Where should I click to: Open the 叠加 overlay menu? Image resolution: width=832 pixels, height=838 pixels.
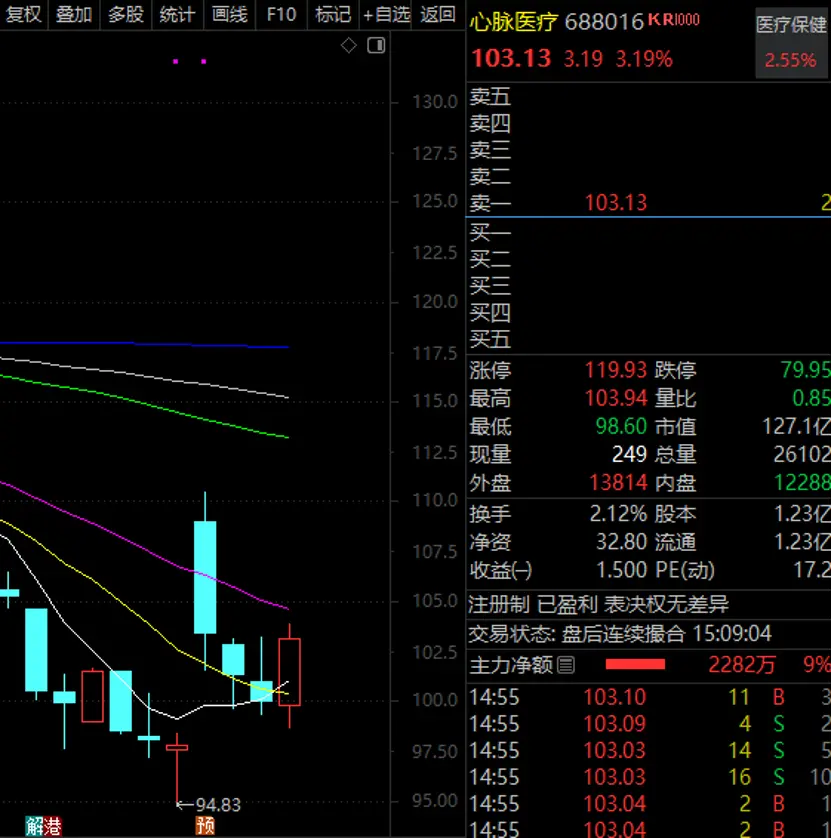pos(74,14)
